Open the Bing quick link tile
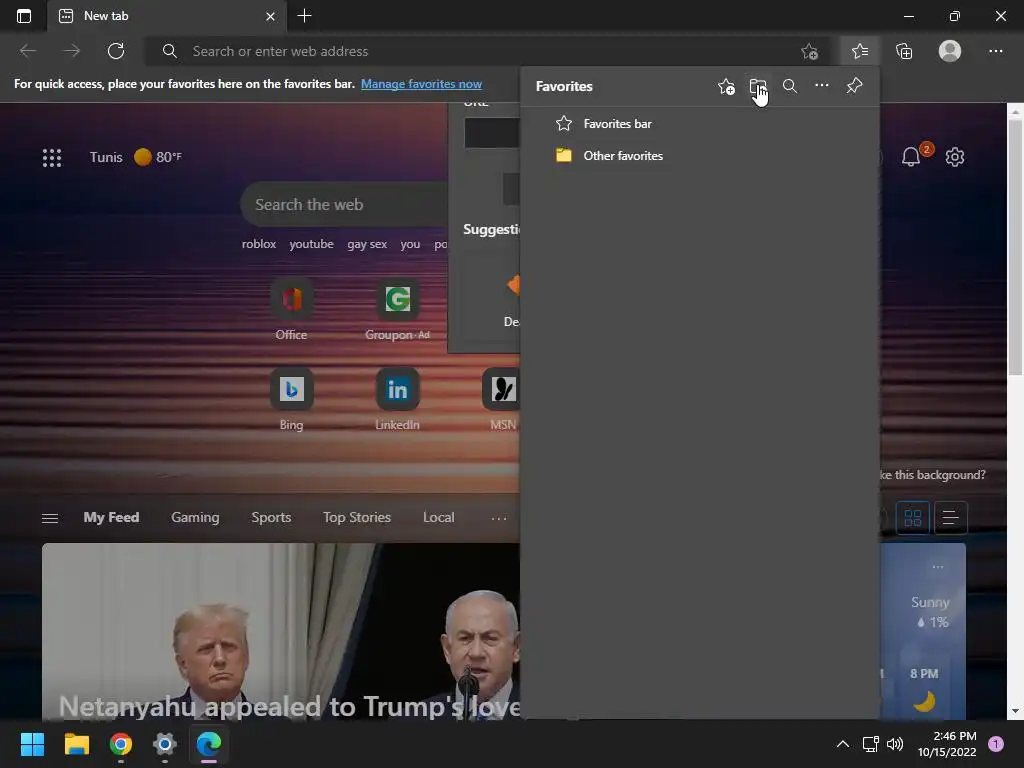Viewport: 1024px width, 768px height. click(x=291, y=400)
